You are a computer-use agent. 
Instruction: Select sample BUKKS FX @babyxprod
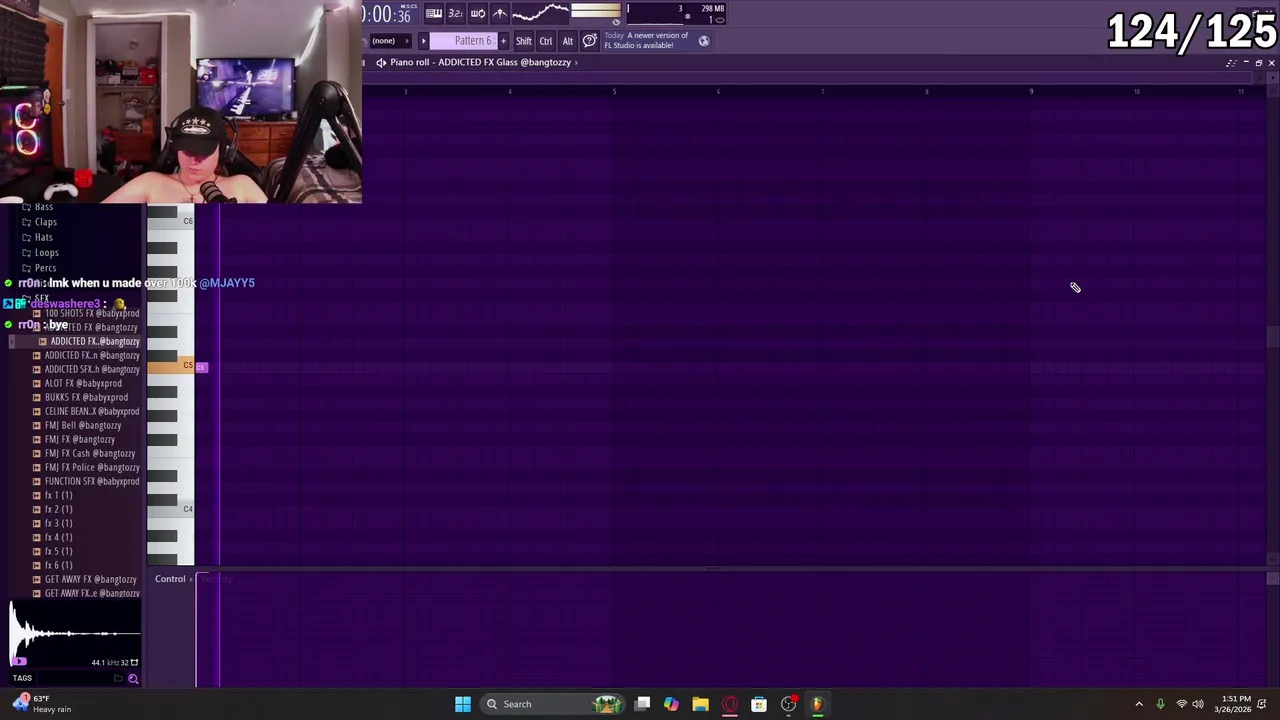(x=86, y=397)
